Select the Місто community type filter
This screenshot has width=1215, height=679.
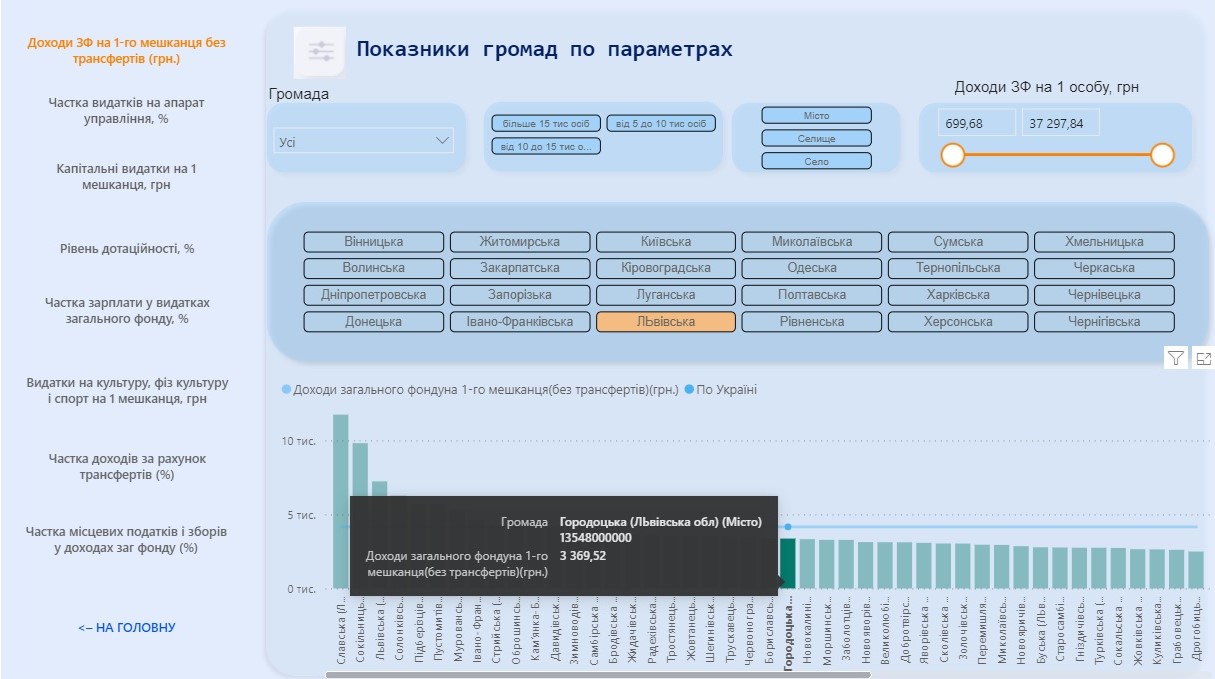coord(816,116)
